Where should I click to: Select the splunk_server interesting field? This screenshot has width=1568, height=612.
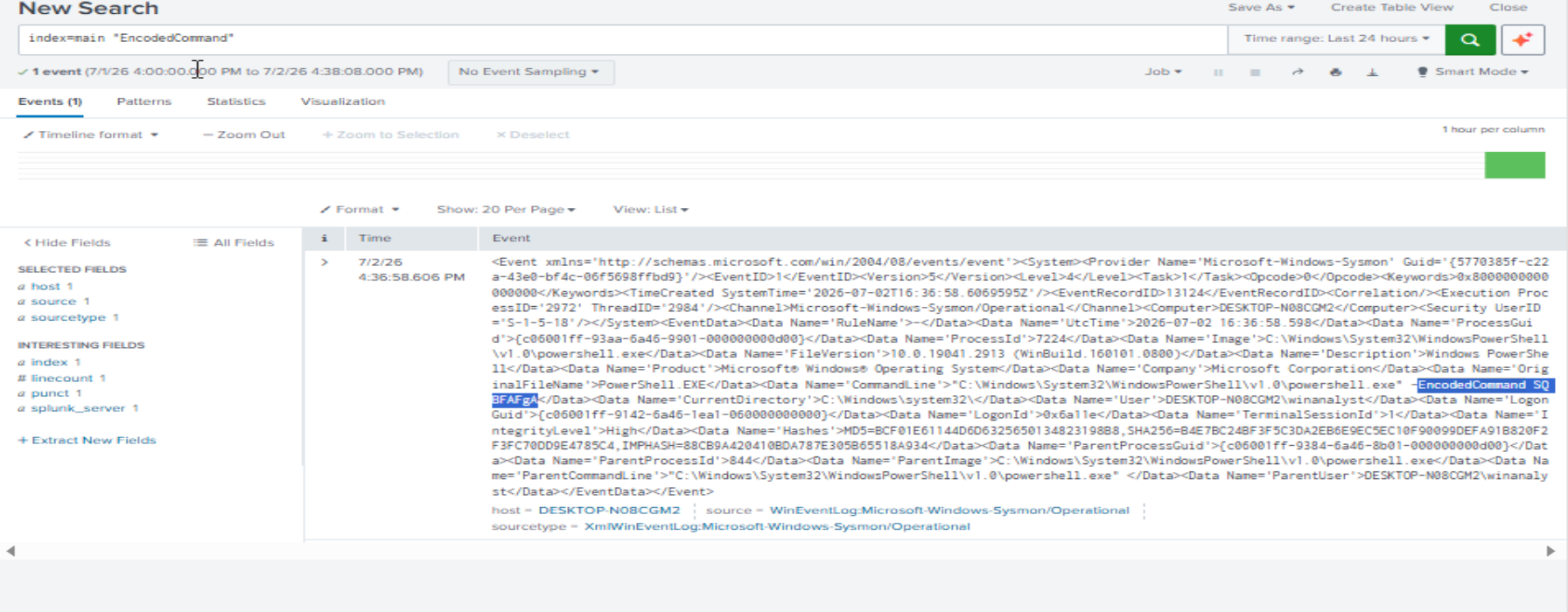78,408
